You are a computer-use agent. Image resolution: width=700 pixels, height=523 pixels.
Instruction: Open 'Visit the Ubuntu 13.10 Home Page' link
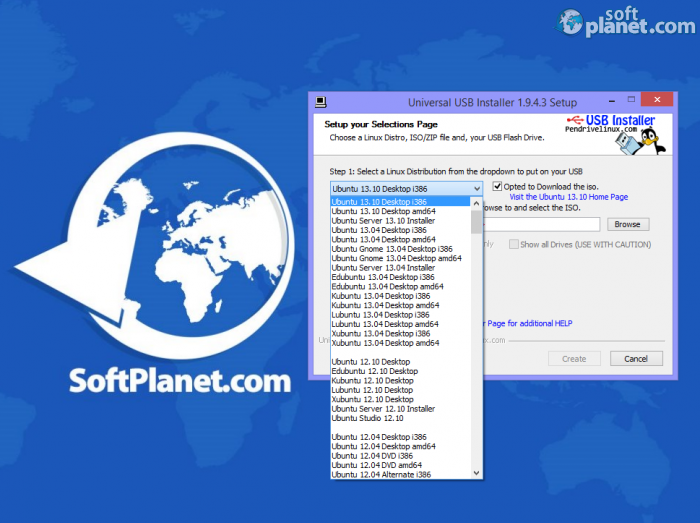568,197
